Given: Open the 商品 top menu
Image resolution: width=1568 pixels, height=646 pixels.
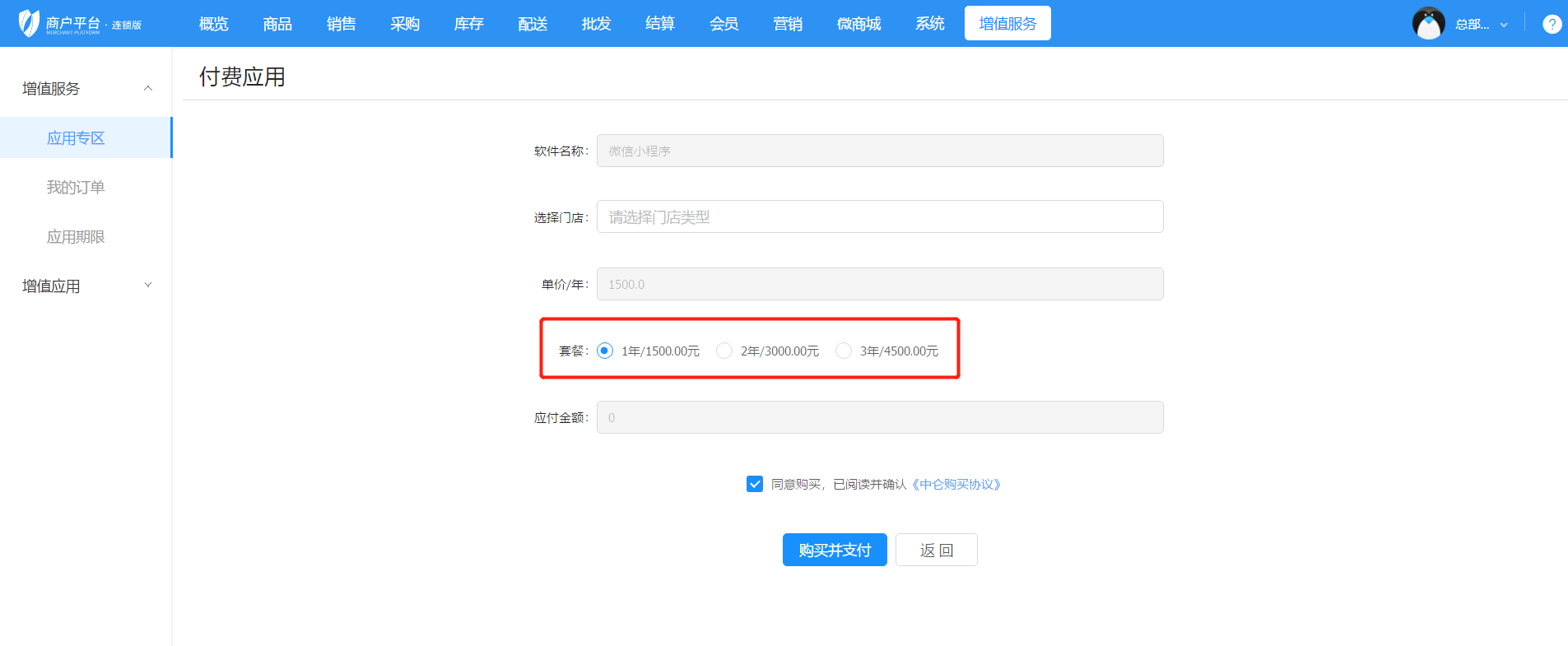Looking at the screenshot, I should (x=277, y=24).
